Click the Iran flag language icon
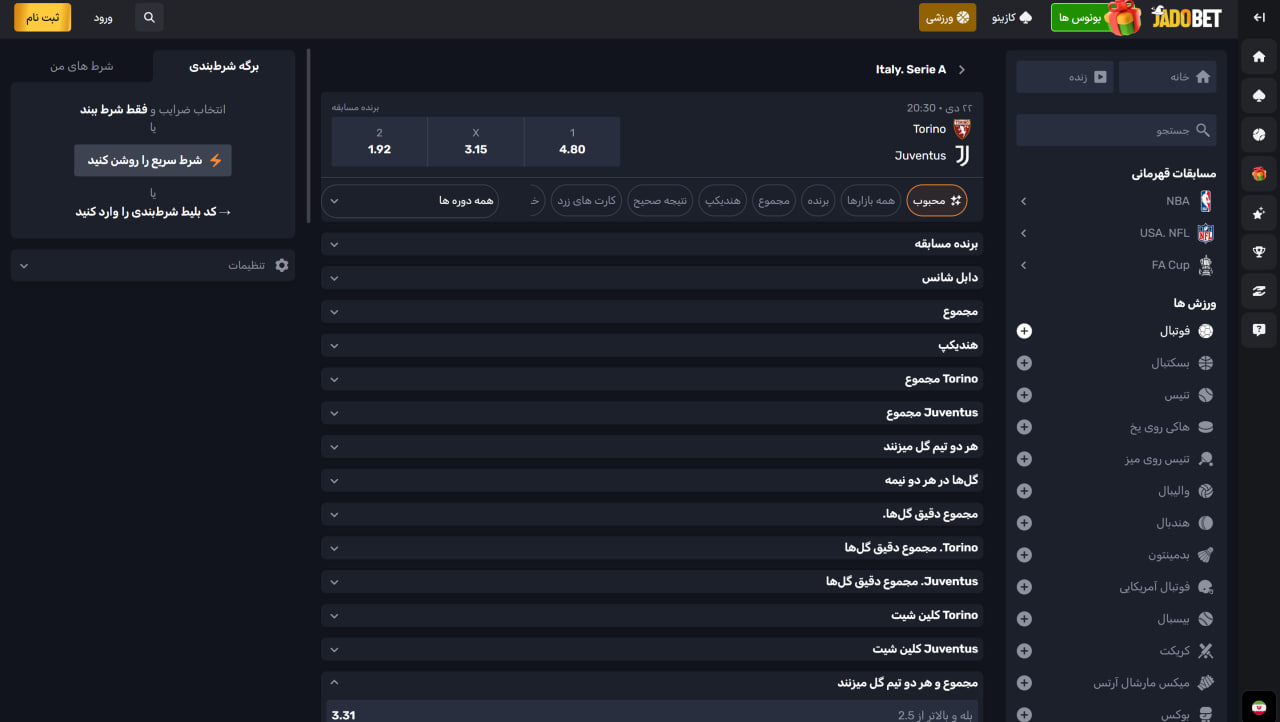 [x=1259, y=707]
